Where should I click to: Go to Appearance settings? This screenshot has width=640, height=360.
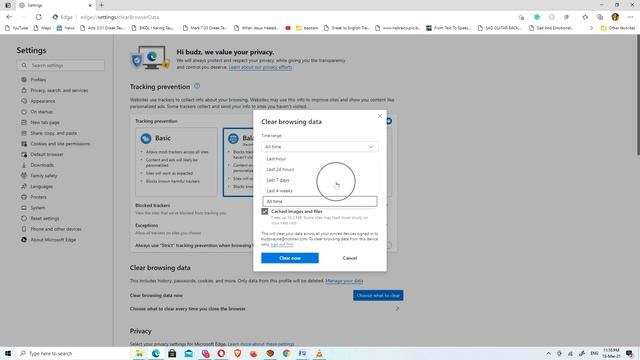(42, 101)
